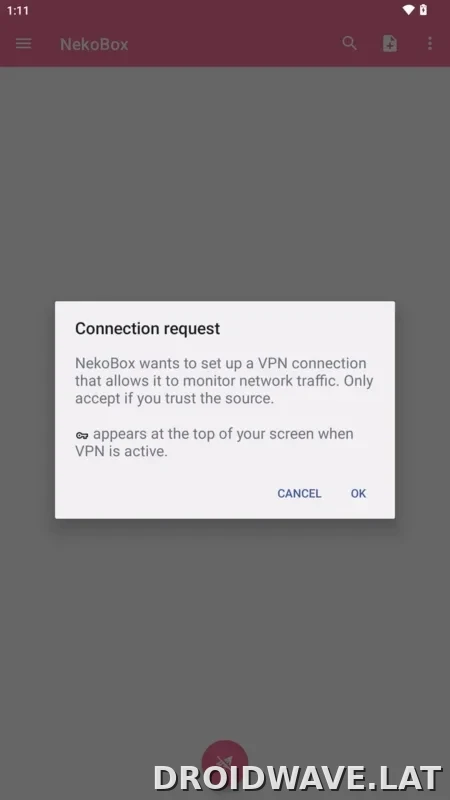Dismiss dialog with CANCEL
Viewport: 450px width, 800px height.
299,493
